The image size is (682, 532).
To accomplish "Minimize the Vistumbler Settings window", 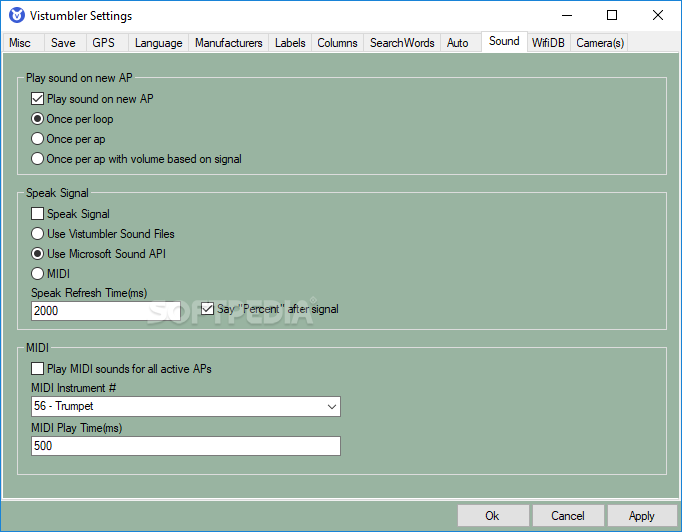I will 567,15.
